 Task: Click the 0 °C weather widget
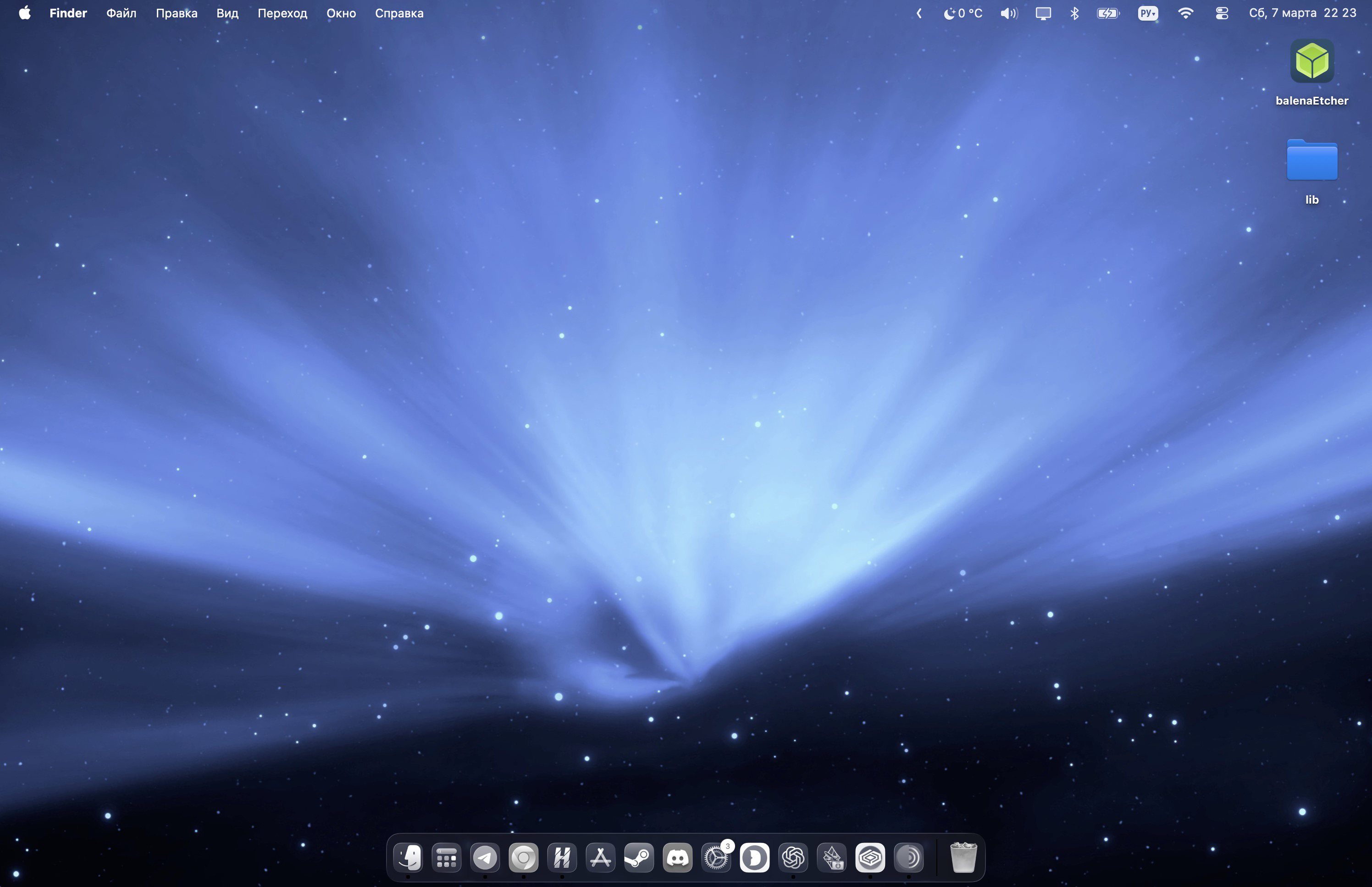[963, 13]
